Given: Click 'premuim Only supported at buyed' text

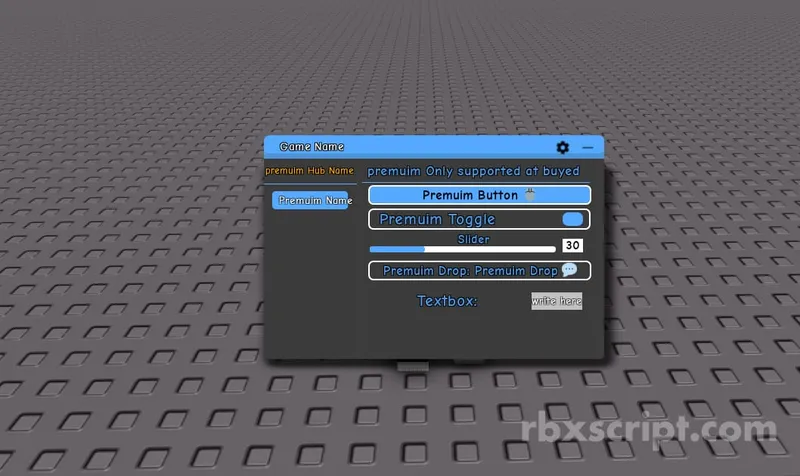Looking at the screenshot, I should (473, 171).
